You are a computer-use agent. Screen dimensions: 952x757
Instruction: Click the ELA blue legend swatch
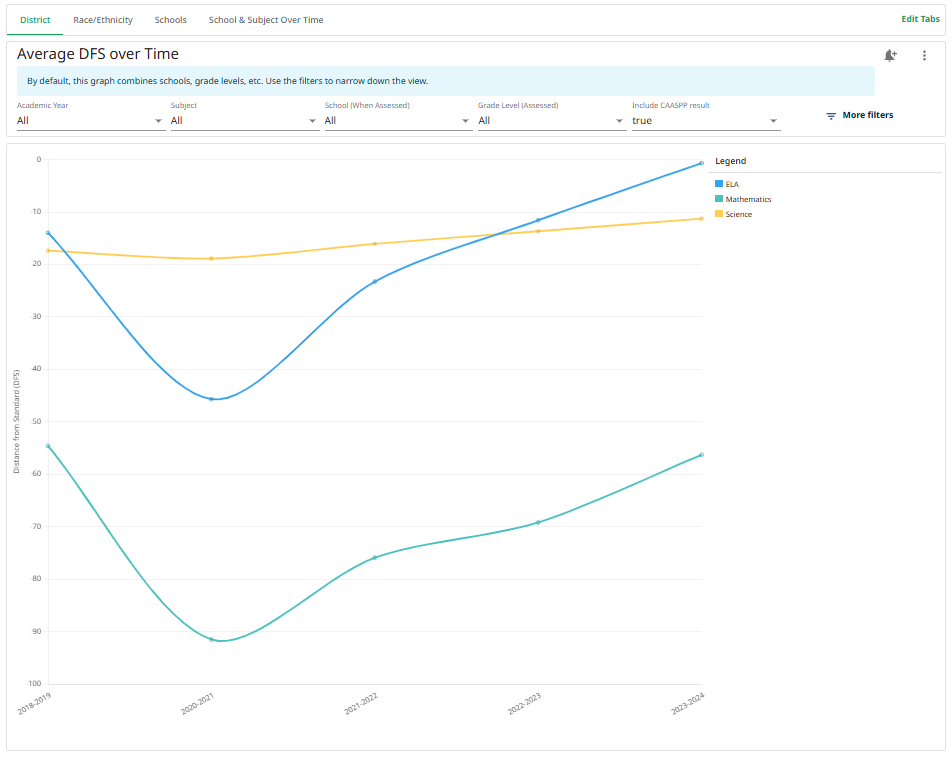[719, 184]
